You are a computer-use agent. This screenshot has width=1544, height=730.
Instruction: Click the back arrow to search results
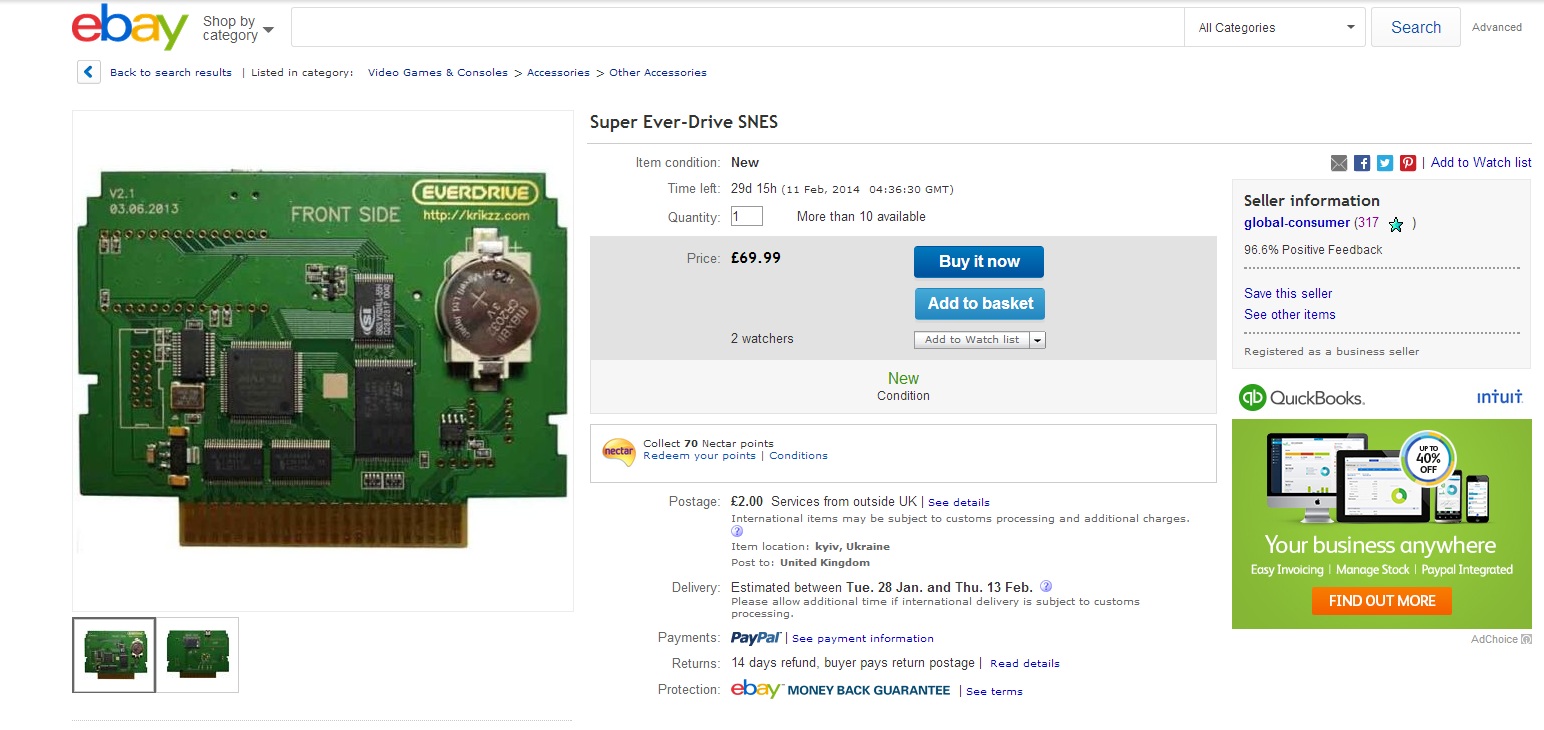(x=89, y=72)
